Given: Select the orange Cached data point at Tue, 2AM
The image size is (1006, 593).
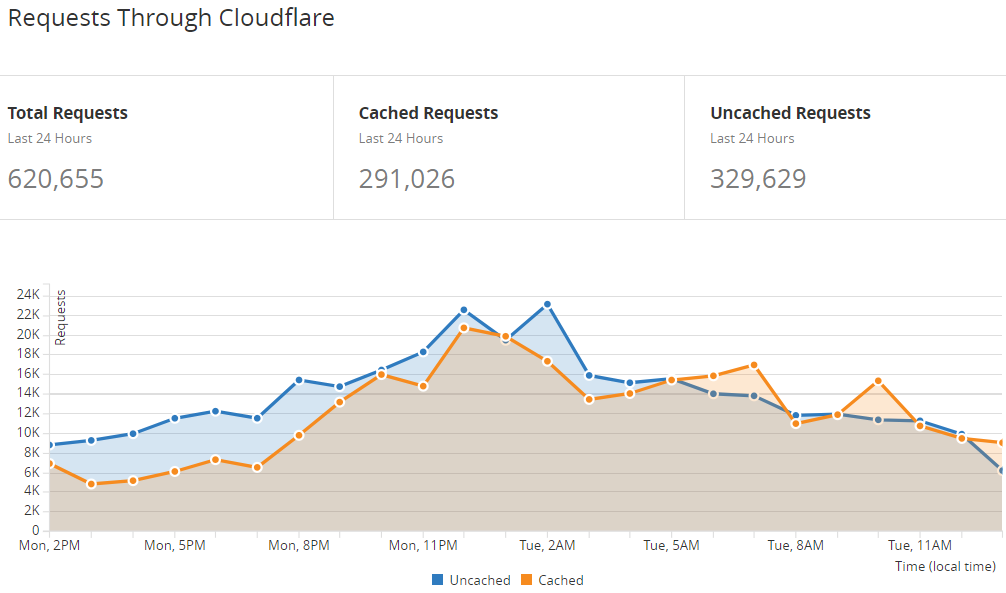Looking at the screenshot, I should point(547,361).
